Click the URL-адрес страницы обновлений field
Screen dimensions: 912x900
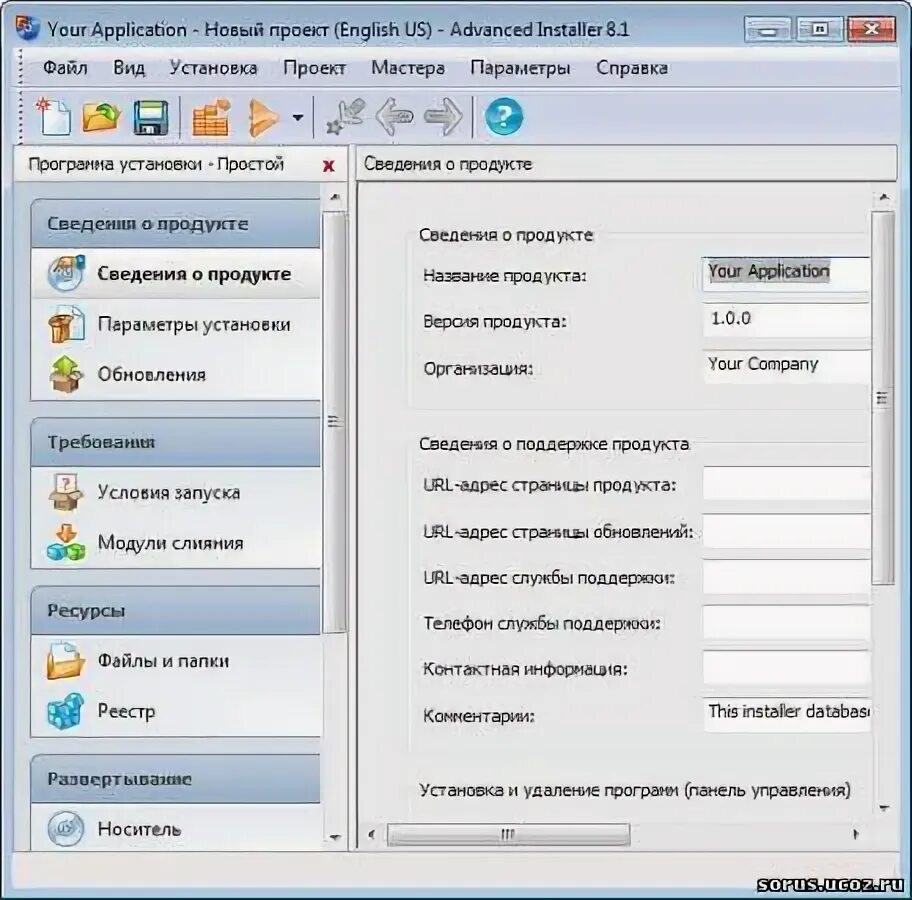tap(786, 530)
